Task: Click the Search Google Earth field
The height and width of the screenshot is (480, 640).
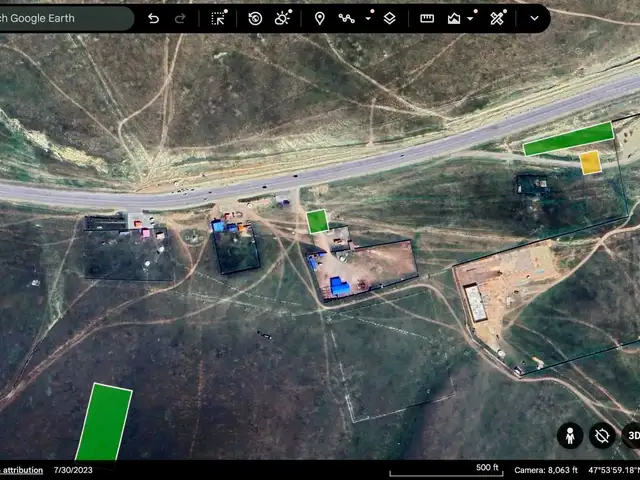Action: 65,18
